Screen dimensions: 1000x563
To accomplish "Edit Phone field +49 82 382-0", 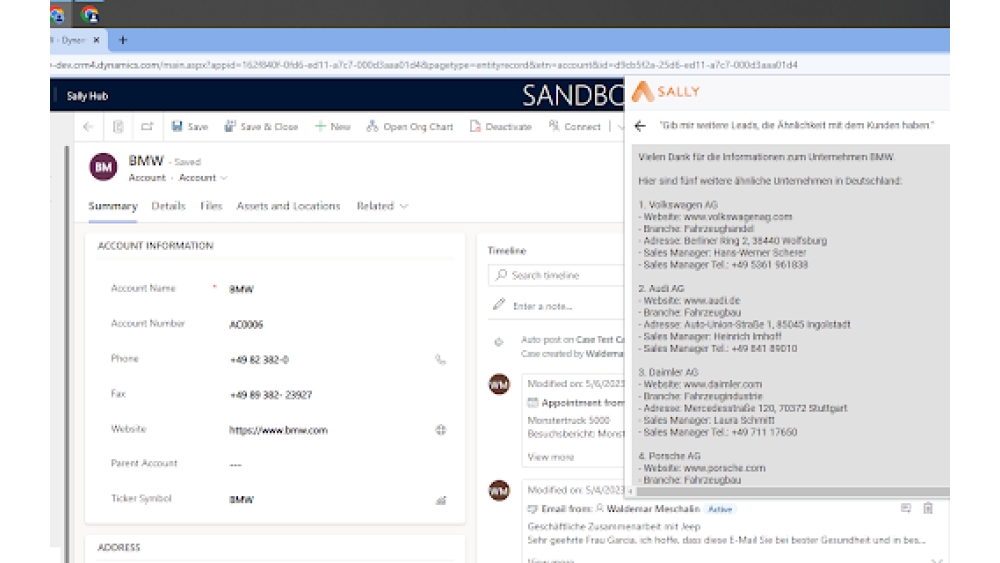I will pos(328,360).
